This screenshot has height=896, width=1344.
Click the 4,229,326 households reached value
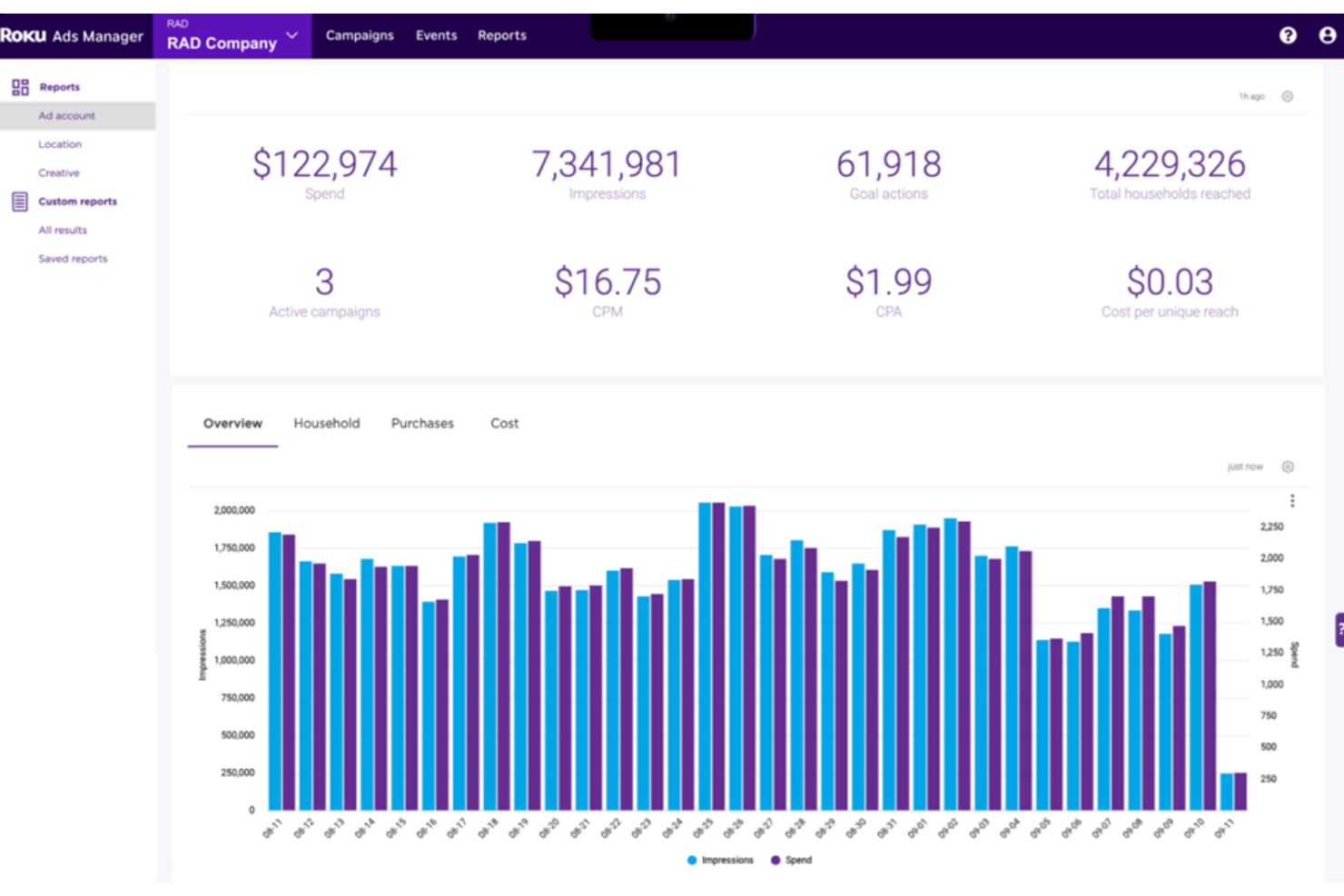(1170, 164)
